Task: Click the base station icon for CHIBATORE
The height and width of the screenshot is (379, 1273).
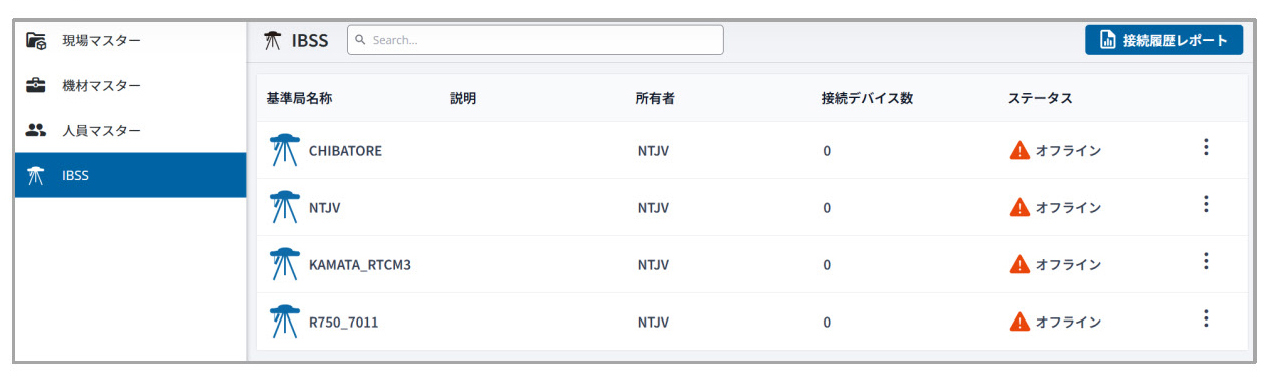Action: (285, 151)
